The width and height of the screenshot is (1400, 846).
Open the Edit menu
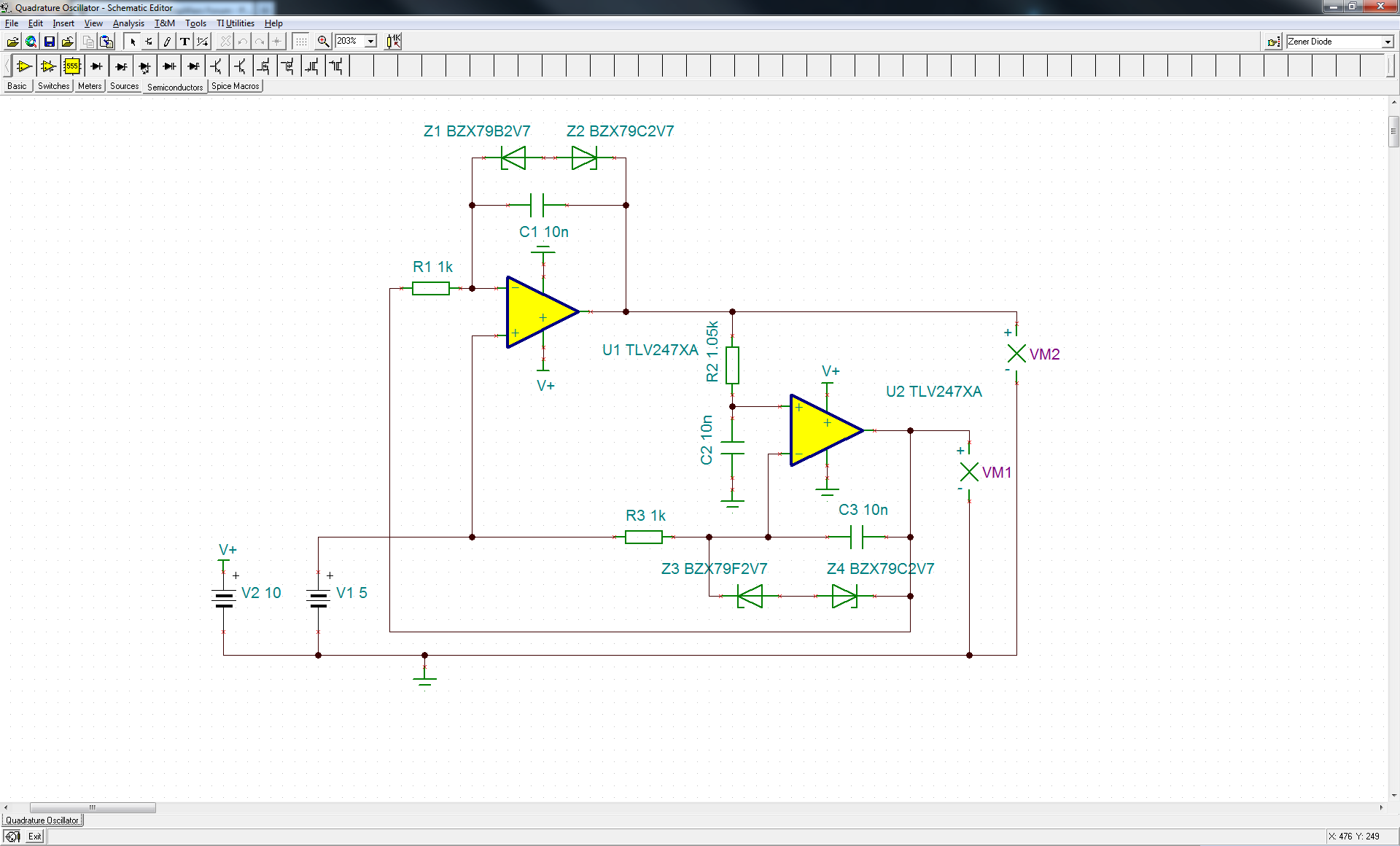click(x=35, y=23)
